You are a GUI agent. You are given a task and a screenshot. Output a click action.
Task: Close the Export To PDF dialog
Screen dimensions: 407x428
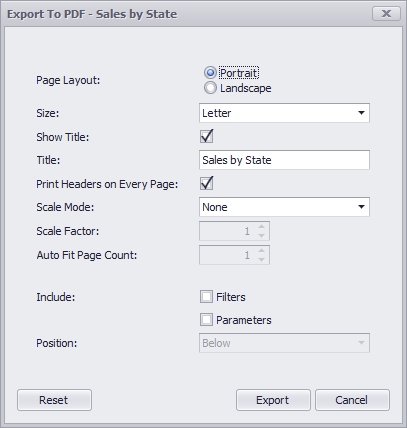[386, 14]
